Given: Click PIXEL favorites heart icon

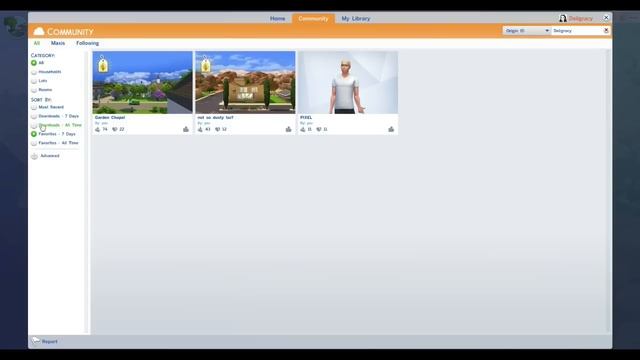Looking at the screenshot, I should (319, 129).
